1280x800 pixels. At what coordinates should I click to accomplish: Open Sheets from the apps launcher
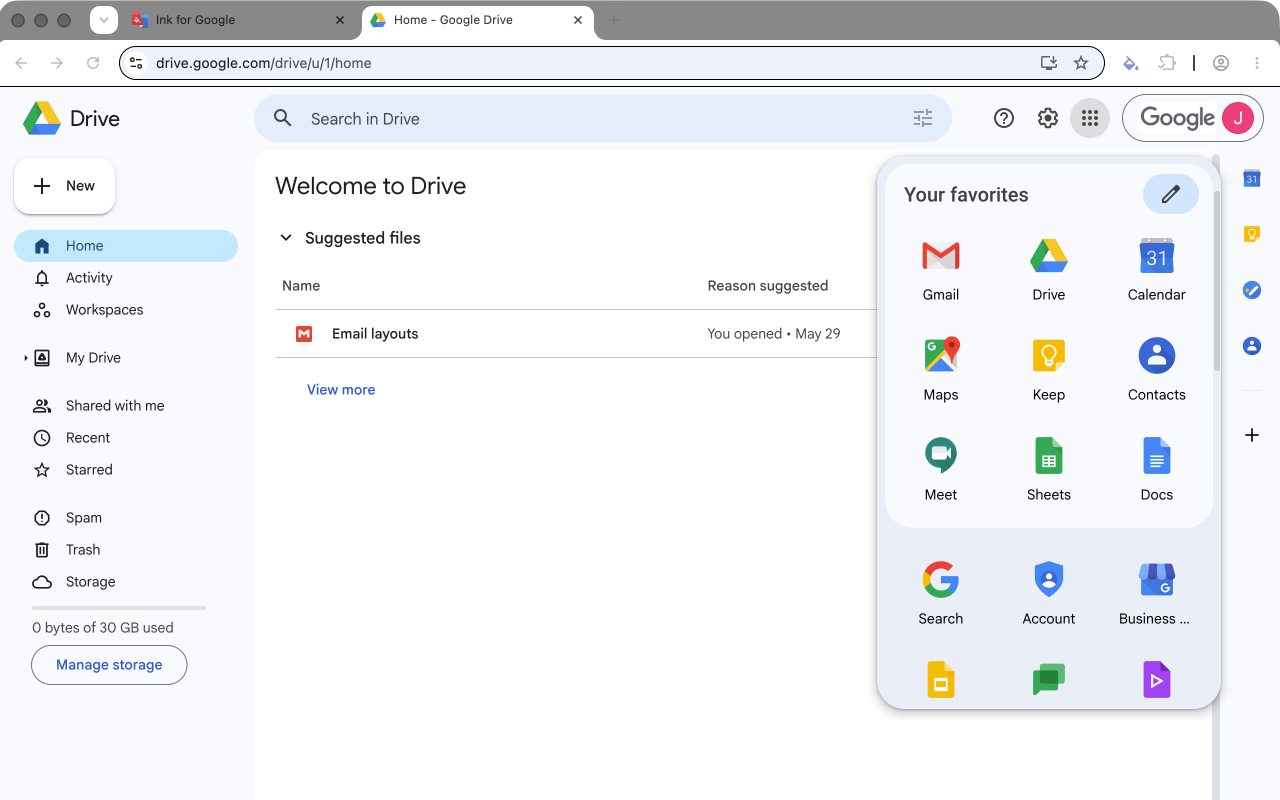[x=1049, y=470]
